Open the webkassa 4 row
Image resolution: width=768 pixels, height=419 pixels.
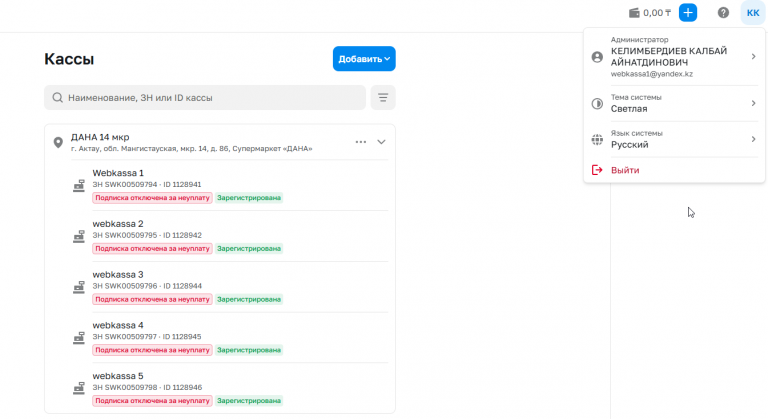coord(229,338)
